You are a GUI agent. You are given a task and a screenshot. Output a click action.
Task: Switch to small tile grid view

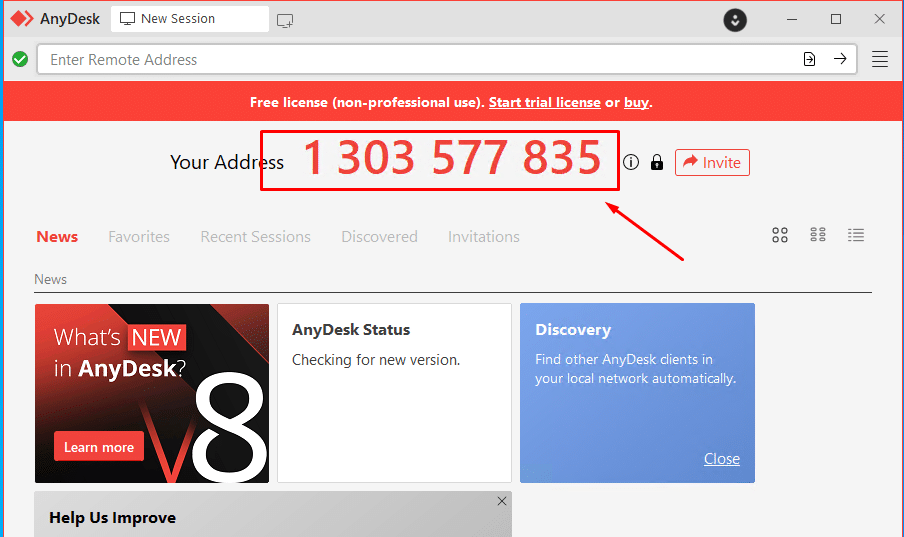click(x=818, y=234)
